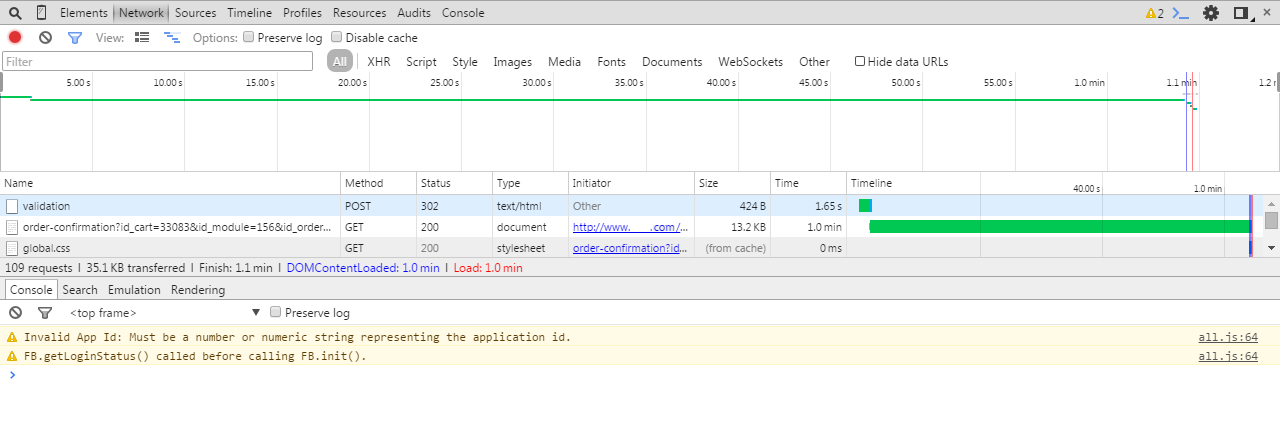Toggle device mode phone icon
The image size is (1280, 424).
[41, 13]
